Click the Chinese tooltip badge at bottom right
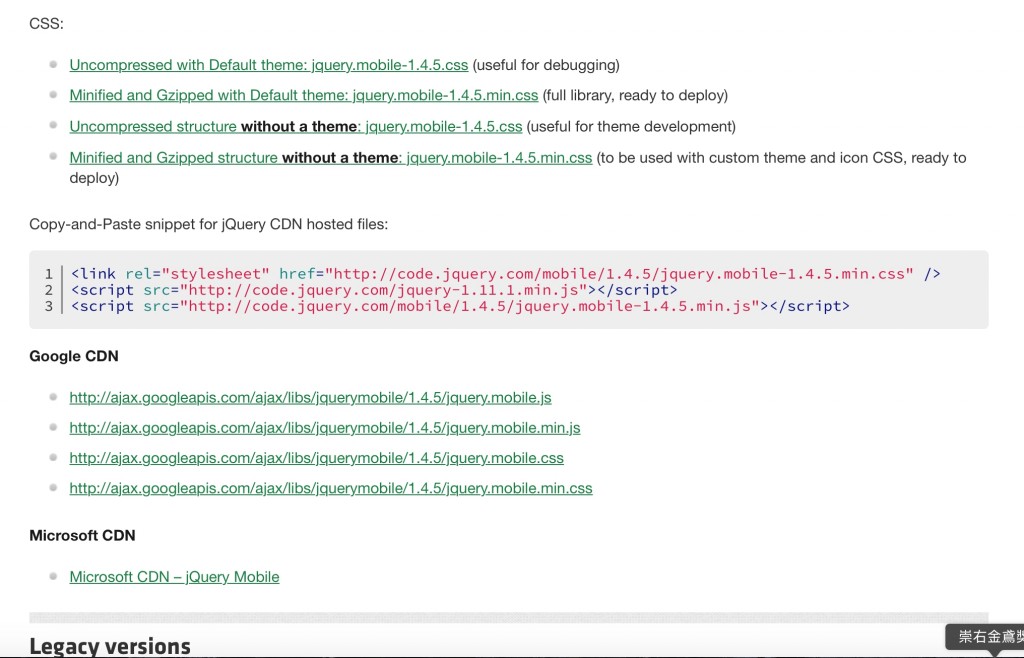This screenshot has height=658, width=1024. pos(986,638)
